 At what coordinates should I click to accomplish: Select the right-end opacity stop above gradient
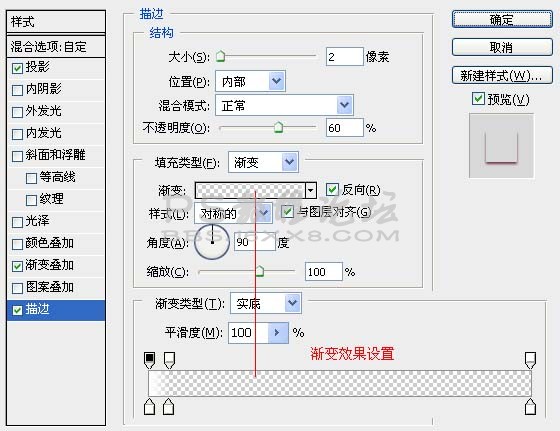coord(530,360)
